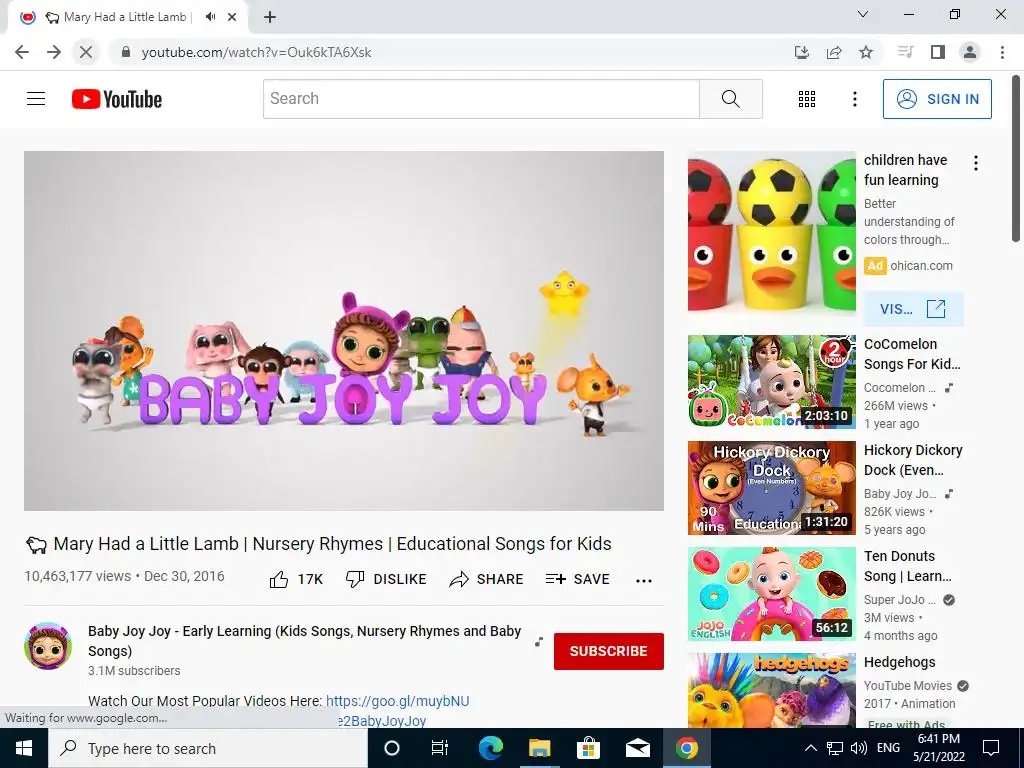This screenshot has width=1024, height=768.
Task: Open the YouTube apps grid
Action: (x=807, y=99)
